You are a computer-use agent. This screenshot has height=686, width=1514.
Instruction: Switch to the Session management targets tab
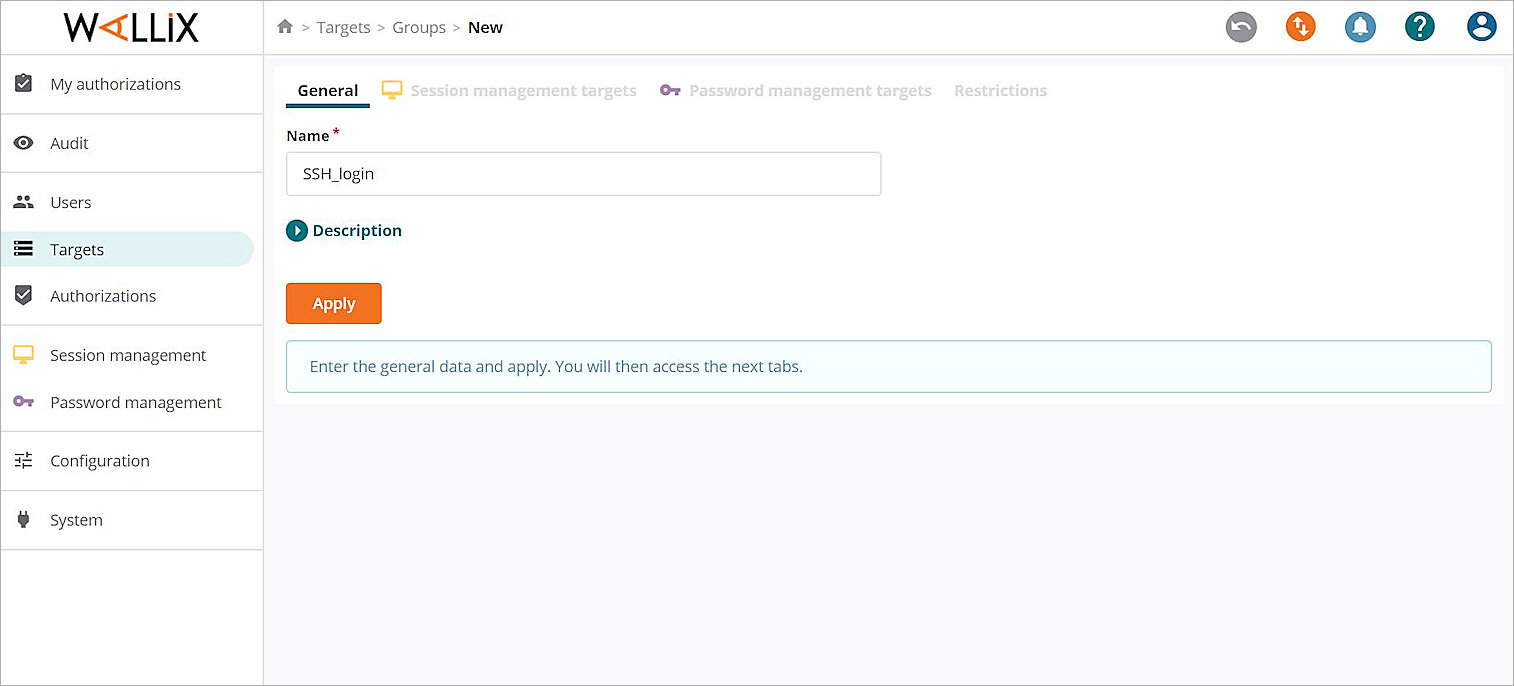(524, 90)
